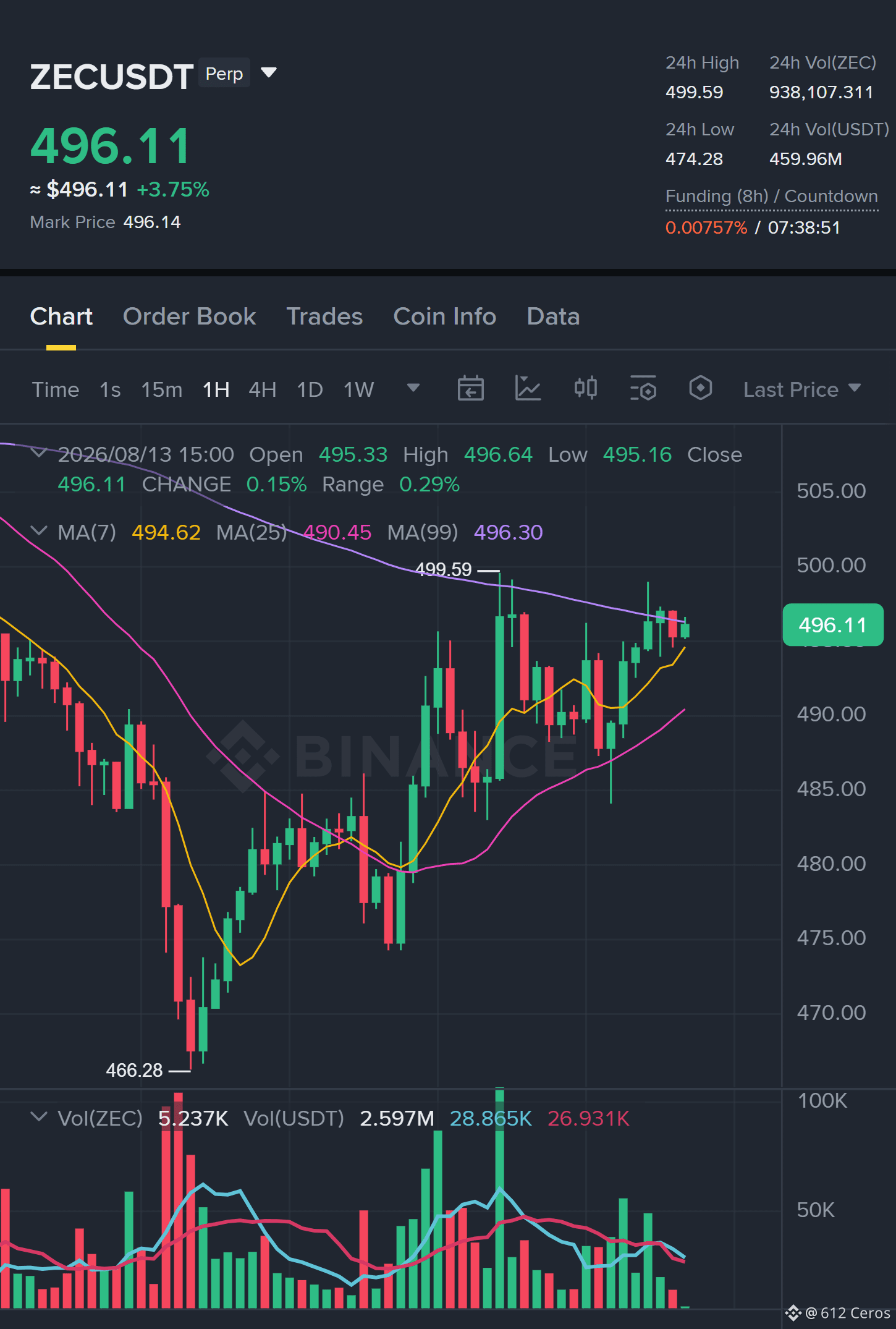Tap the 505.00 price axis label
896x1329 pixels.
(x=831, y=491)
